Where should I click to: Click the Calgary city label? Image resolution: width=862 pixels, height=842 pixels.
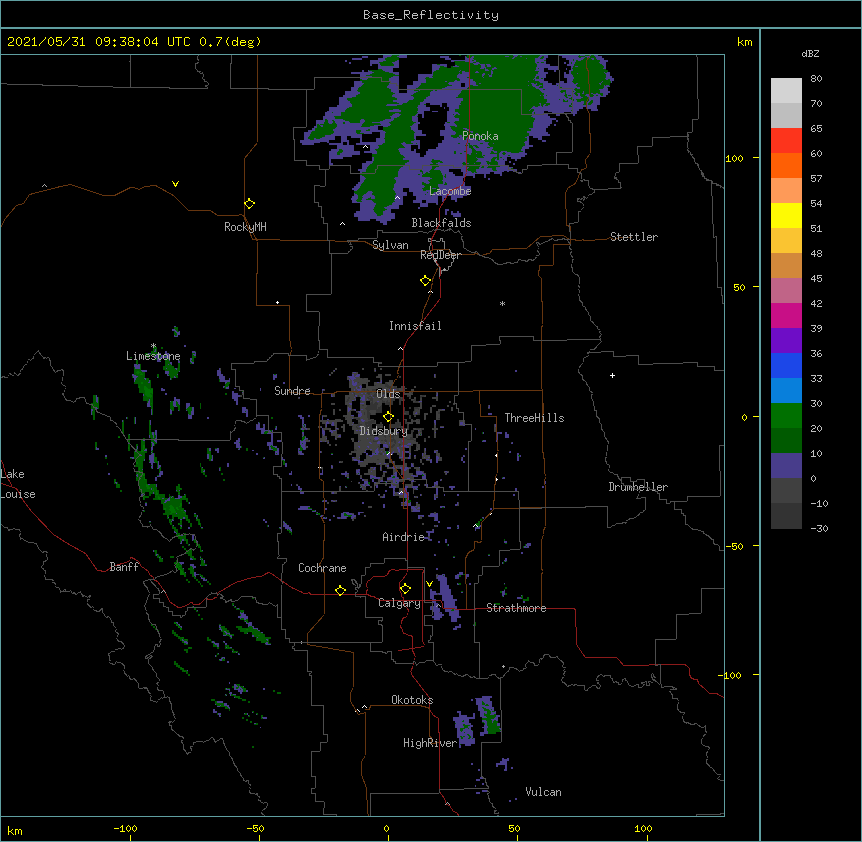(399, 603)
